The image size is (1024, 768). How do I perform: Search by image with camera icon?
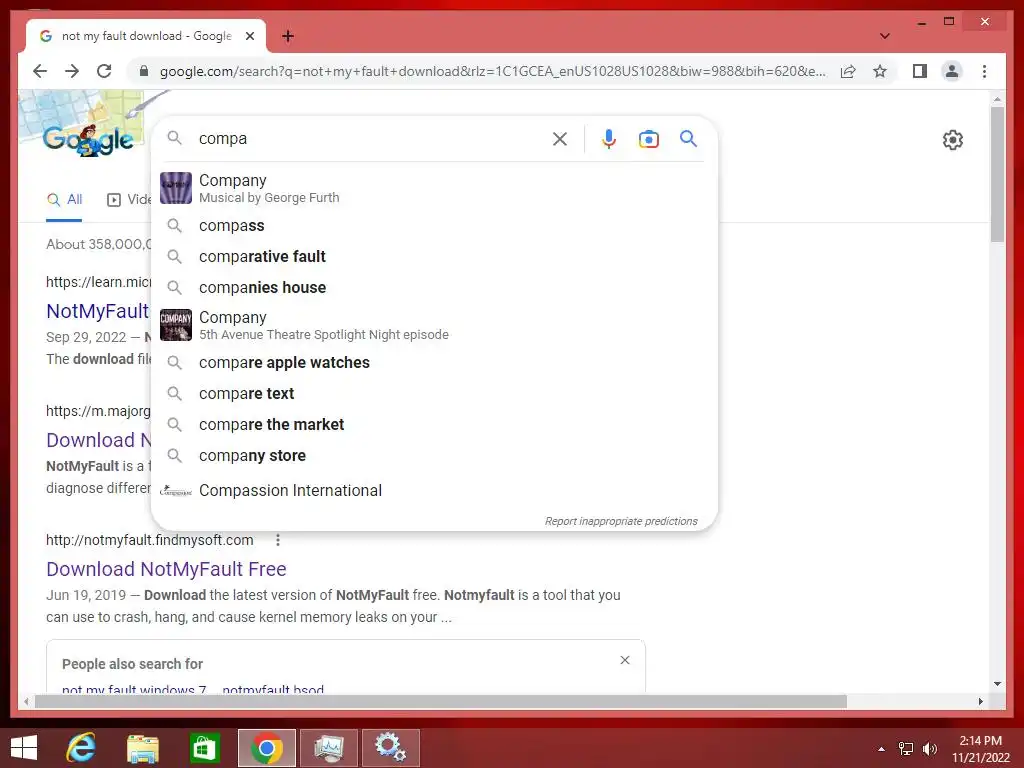click(648, 138)
